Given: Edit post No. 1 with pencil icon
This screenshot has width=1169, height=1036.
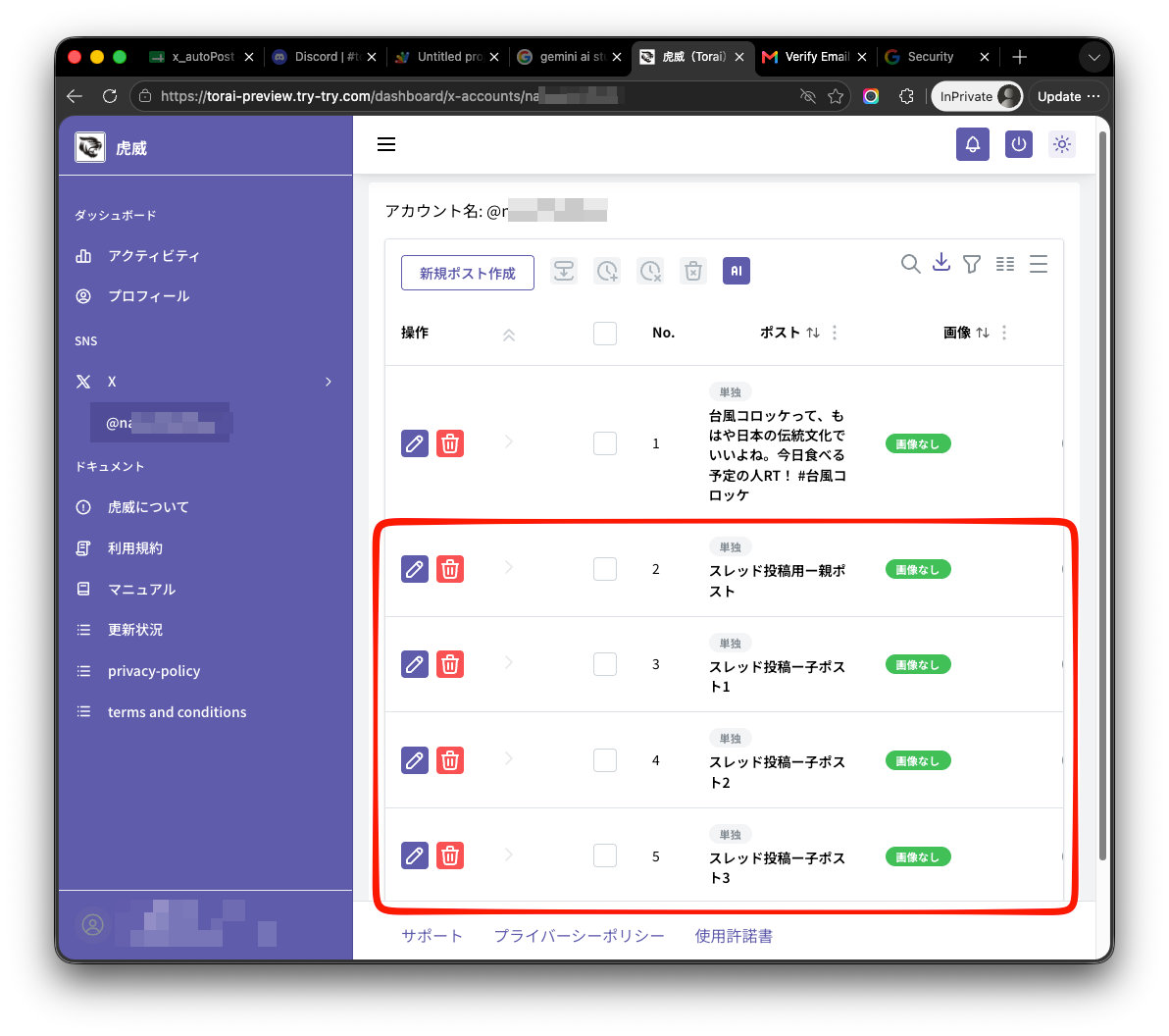Looking at the screenshot, I should point(415,443).
